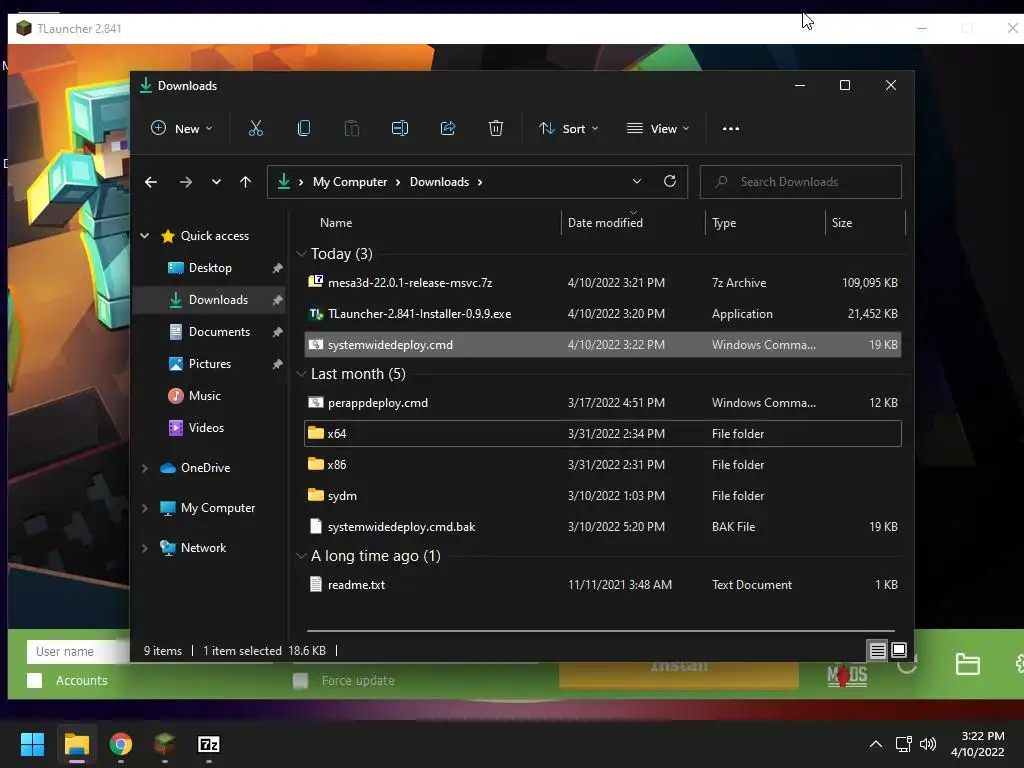1024x768 pixels.
Task: Expand Network tree node chevron
Action: pyautogui.click(x=145, y=548)
